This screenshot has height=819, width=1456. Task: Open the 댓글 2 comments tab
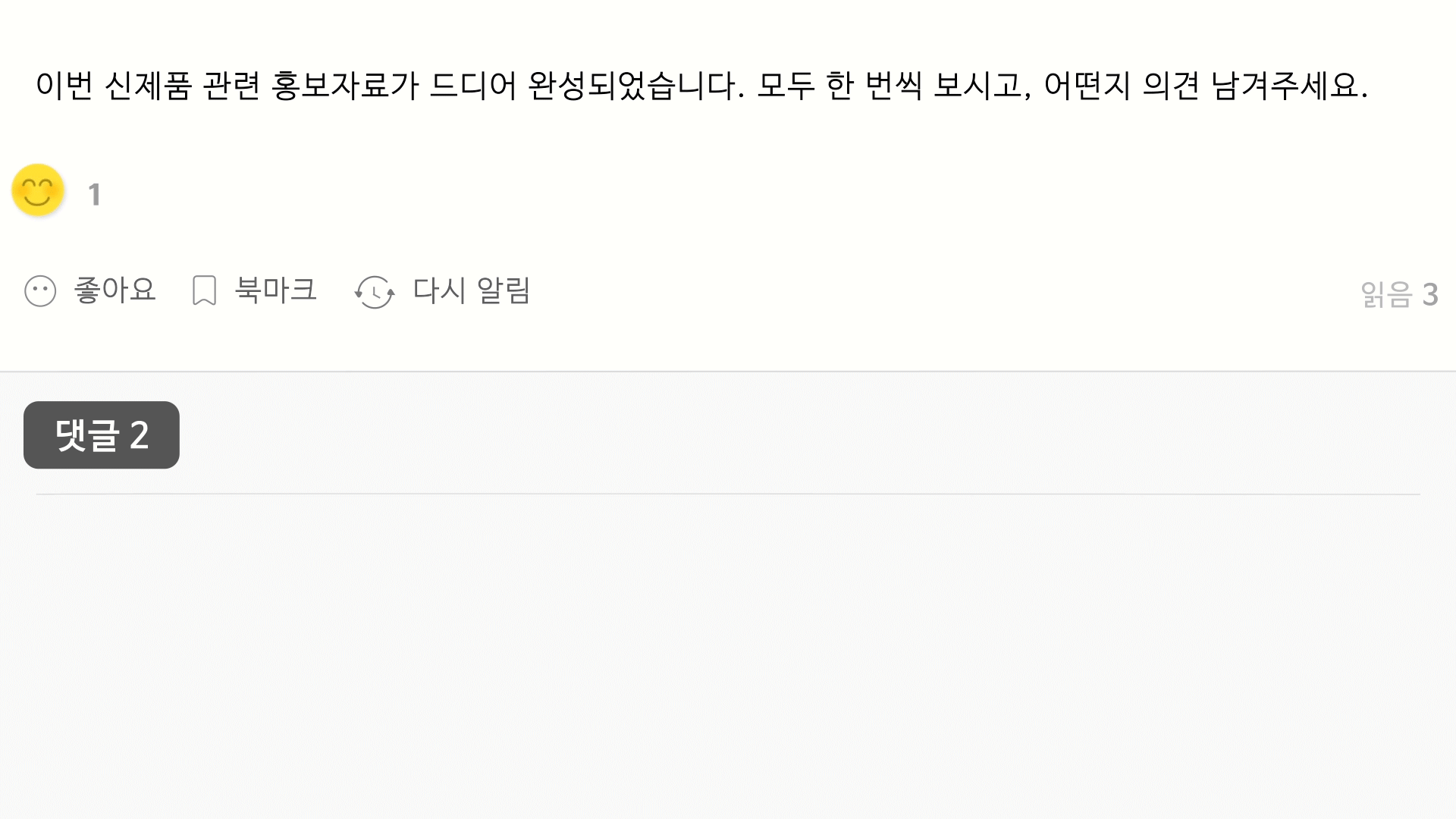coord(102,435)
